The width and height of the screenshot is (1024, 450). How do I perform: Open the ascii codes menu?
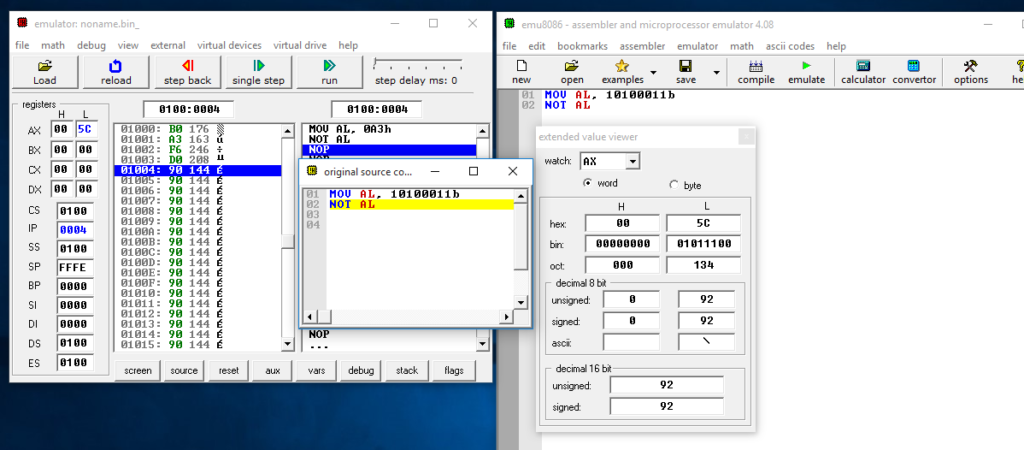[790, 46]
